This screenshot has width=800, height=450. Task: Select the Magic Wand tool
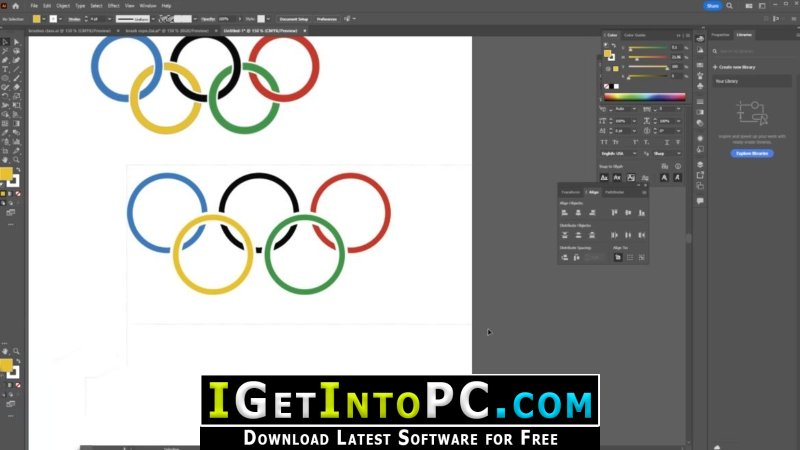point(5,51)
